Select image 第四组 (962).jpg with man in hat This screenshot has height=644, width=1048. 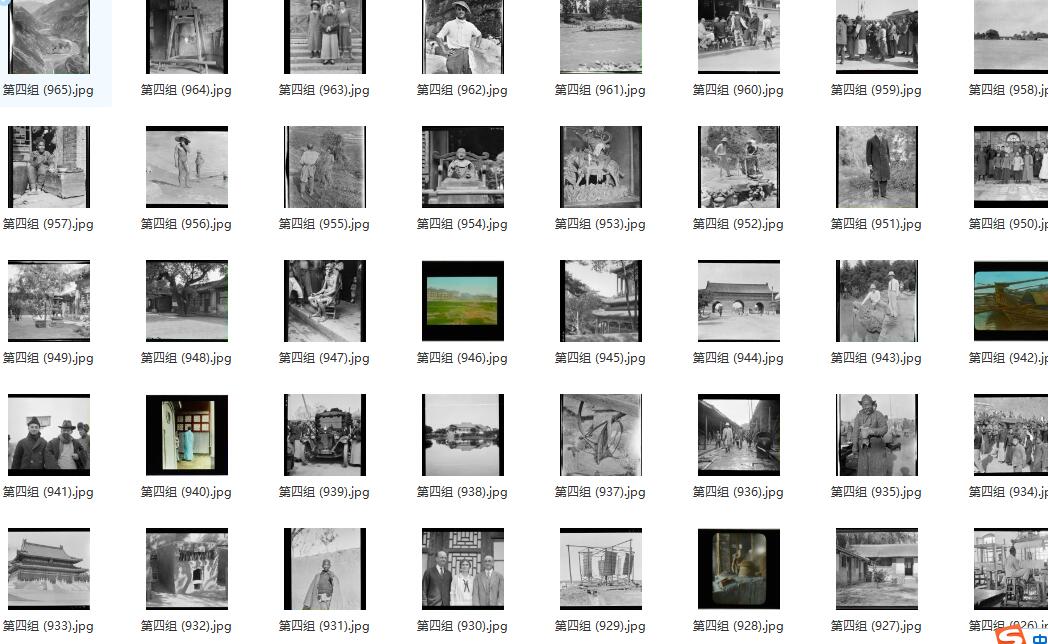click(x=463, y=38)
